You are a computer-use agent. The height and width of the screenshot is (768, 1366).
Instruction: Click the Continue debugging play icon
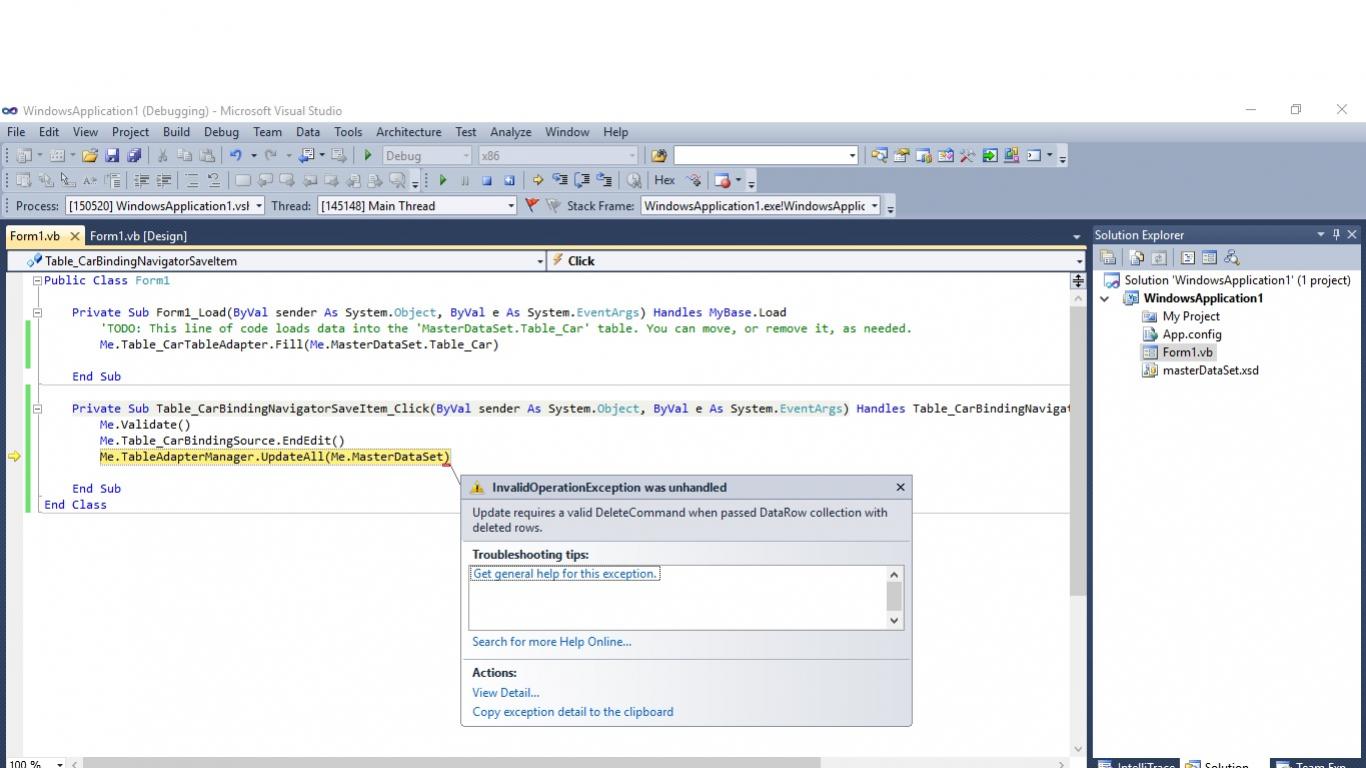(x=442, y=180)
